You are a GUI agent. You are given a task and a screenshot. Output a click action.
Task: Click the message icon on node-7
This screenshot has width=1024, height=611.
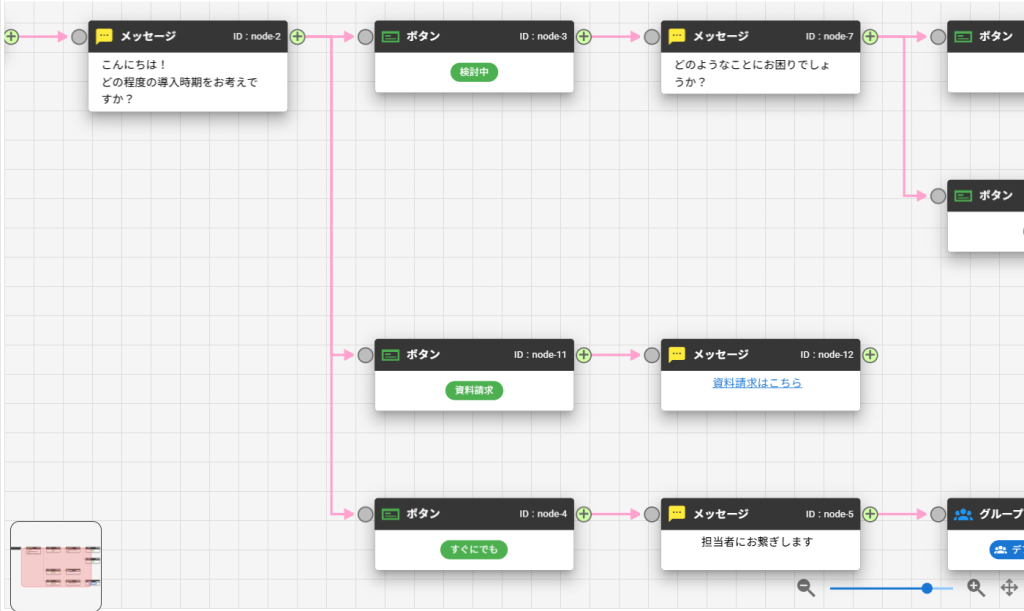pyautogui.click(x=677, y=37)
